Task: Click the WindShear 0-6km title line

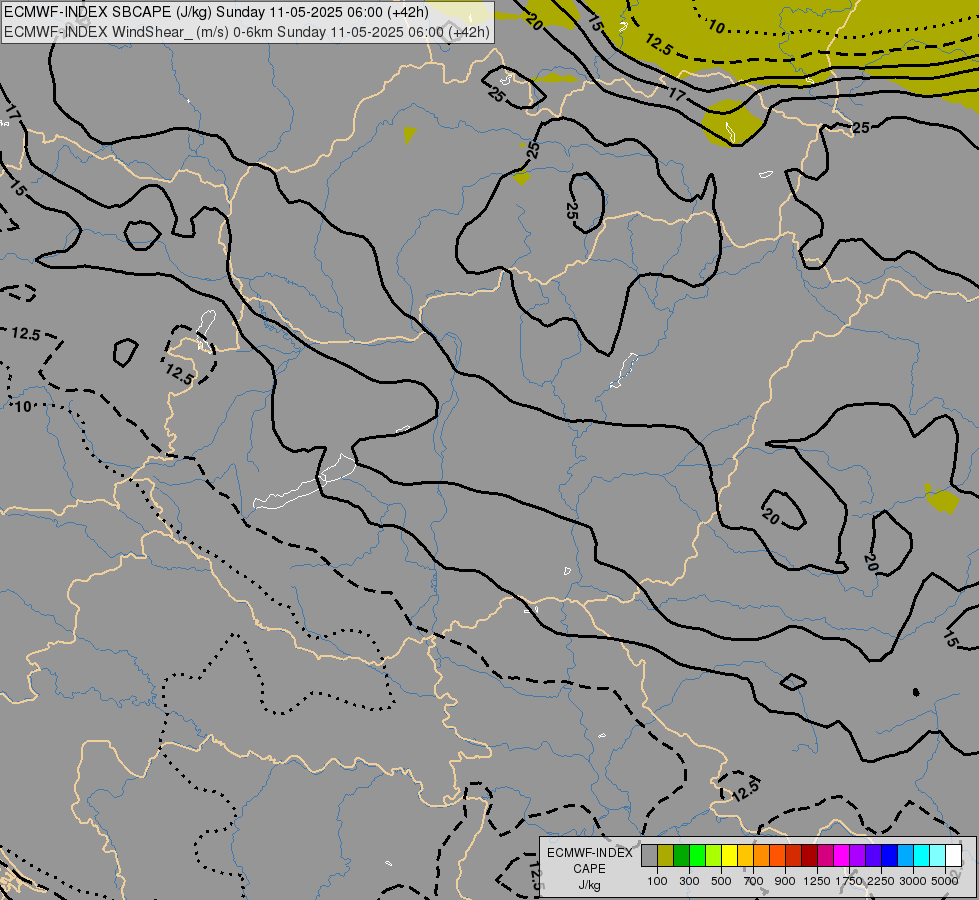Action: pyautogui.click(x=247, y=32)
